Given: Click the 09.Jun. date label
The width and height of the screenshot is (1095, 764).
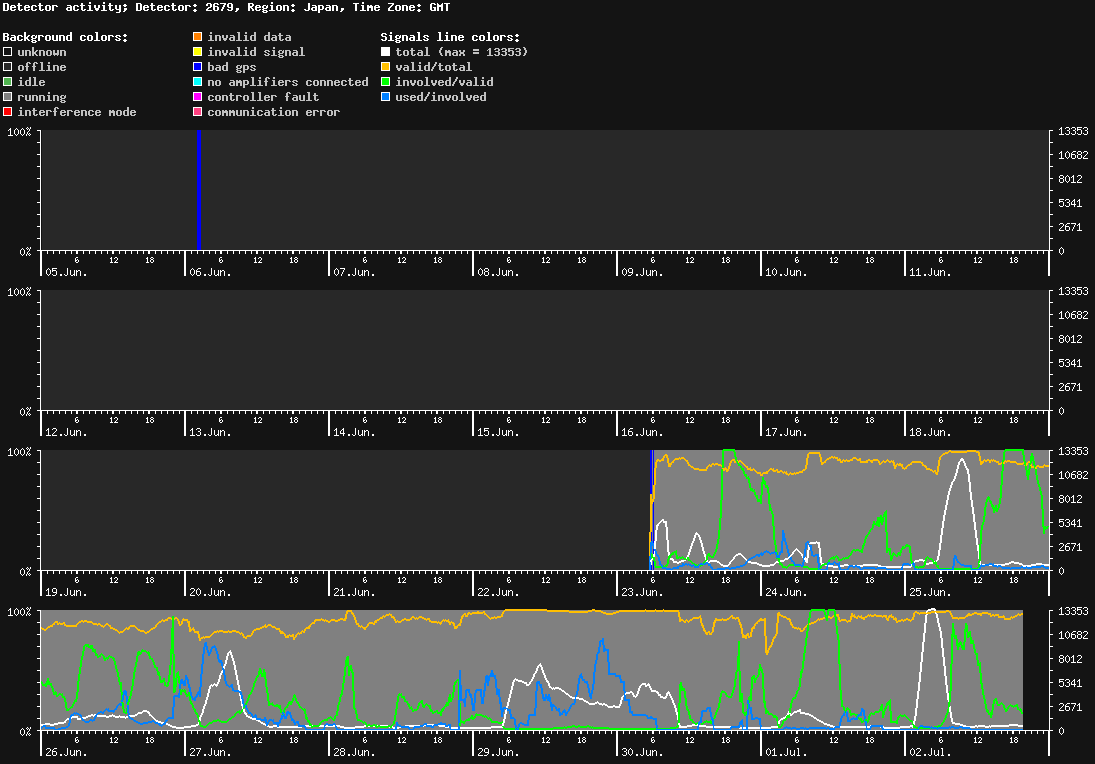Looking at the screenshot, I should tap(642, 272).
